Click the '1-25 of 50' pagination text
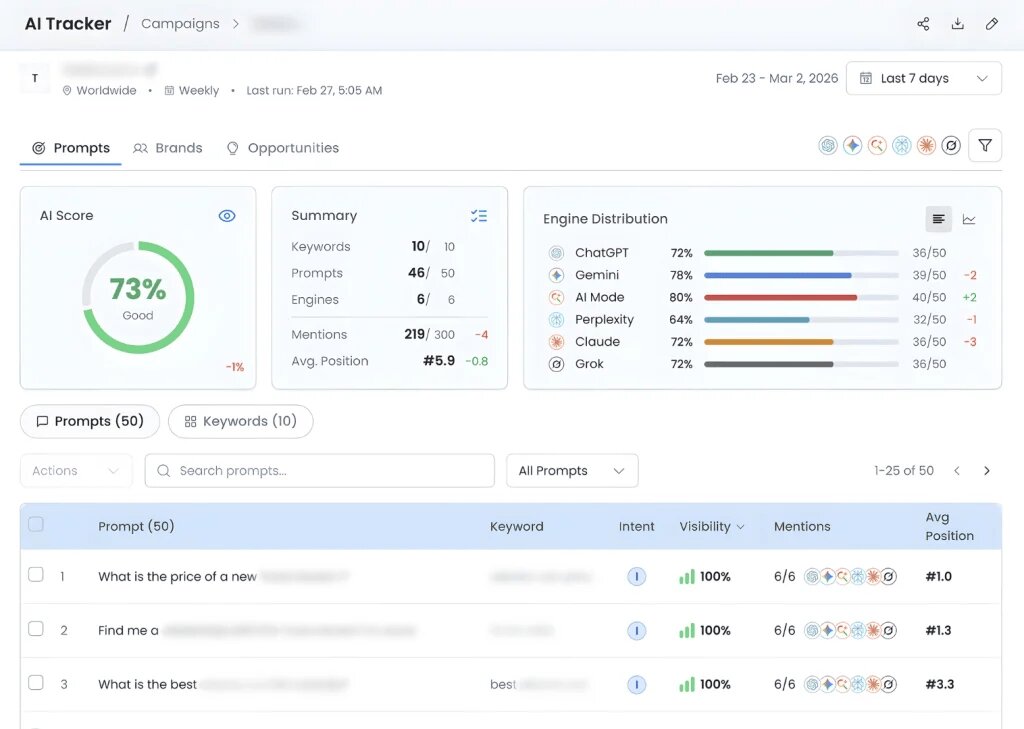The image size is (1024, 729). 904,471
